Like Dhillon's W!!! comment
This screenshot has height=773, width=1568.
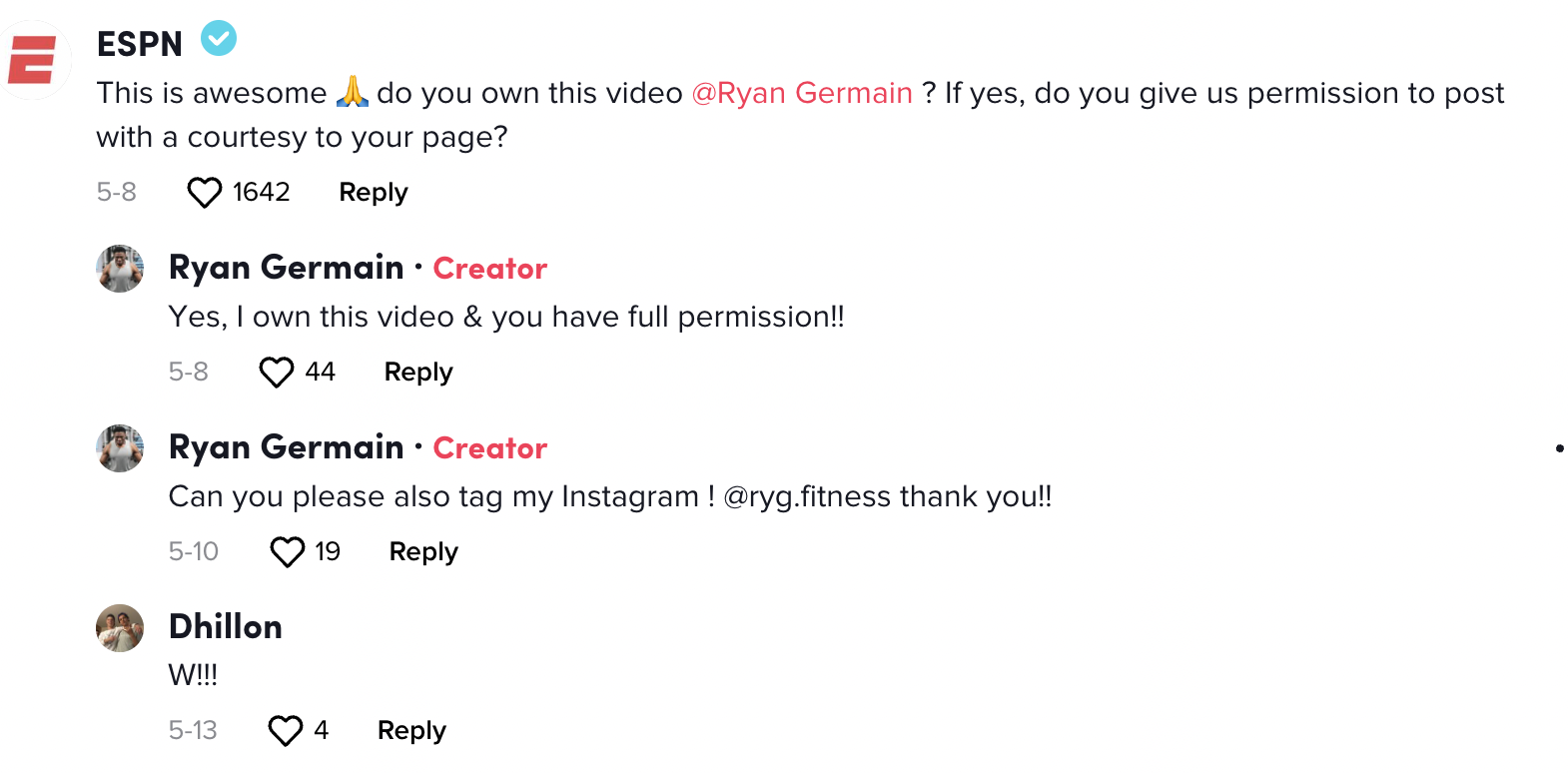[x=286, y=731]
